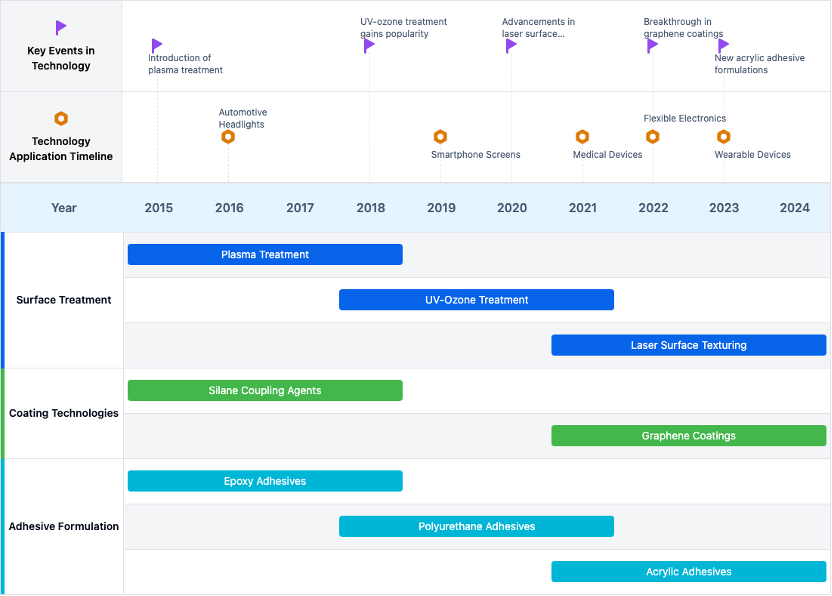
Task: Click the purple flag above Introduction of plasma treatment
Action: 157,45
